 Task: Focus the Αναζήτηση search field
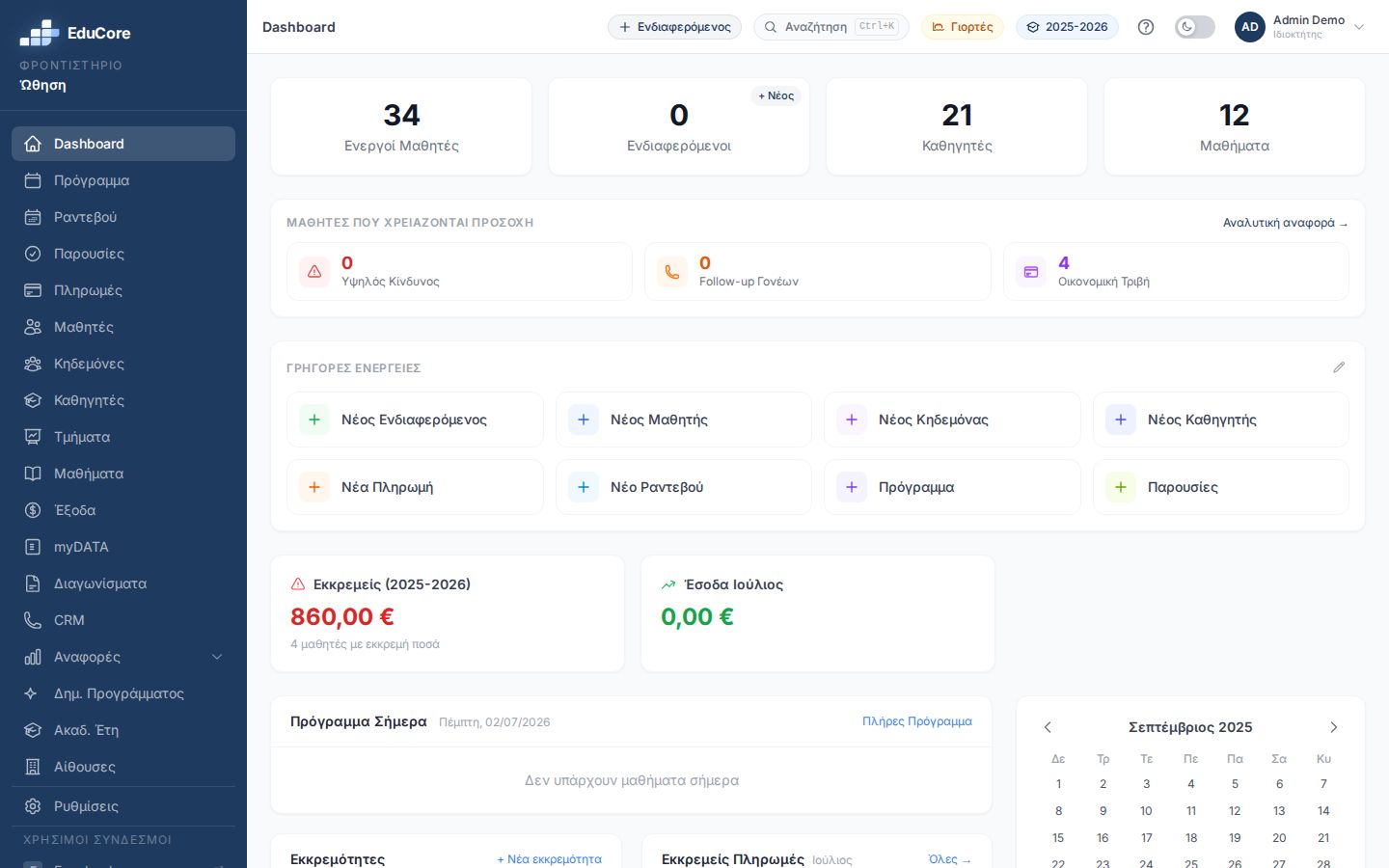(831, 27)
